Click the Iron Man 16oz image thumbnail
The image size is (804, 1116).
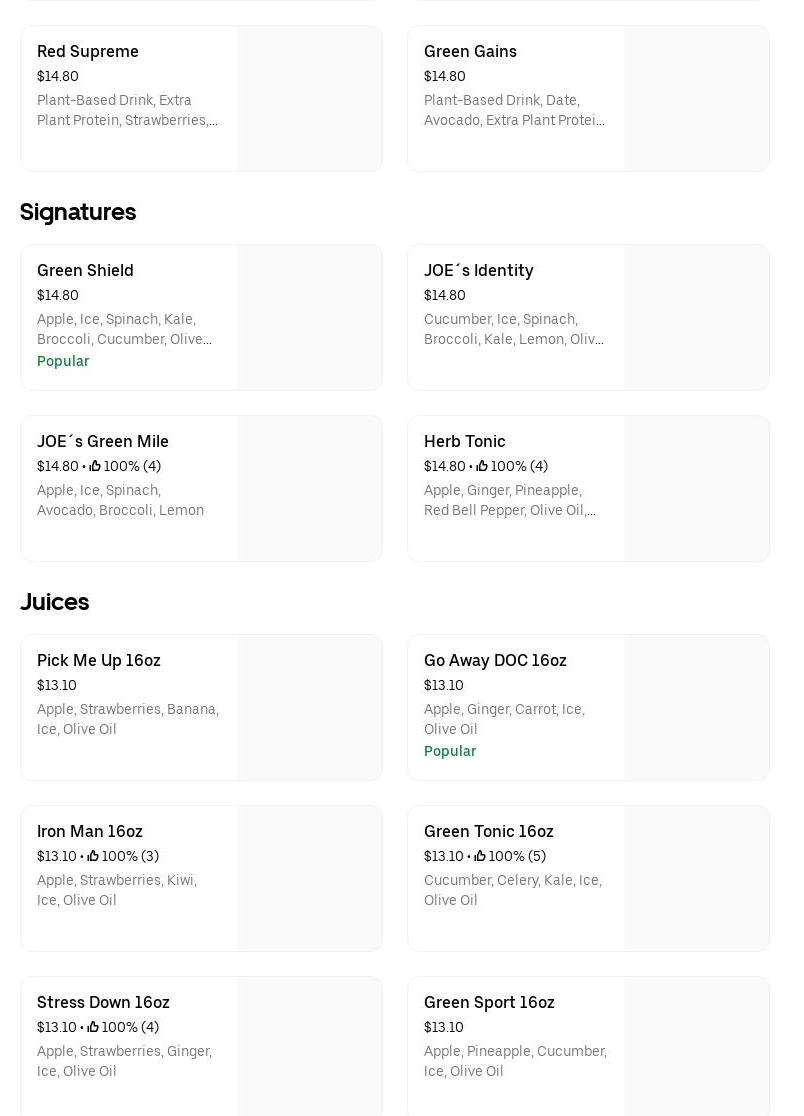click(x=309, y=879)
